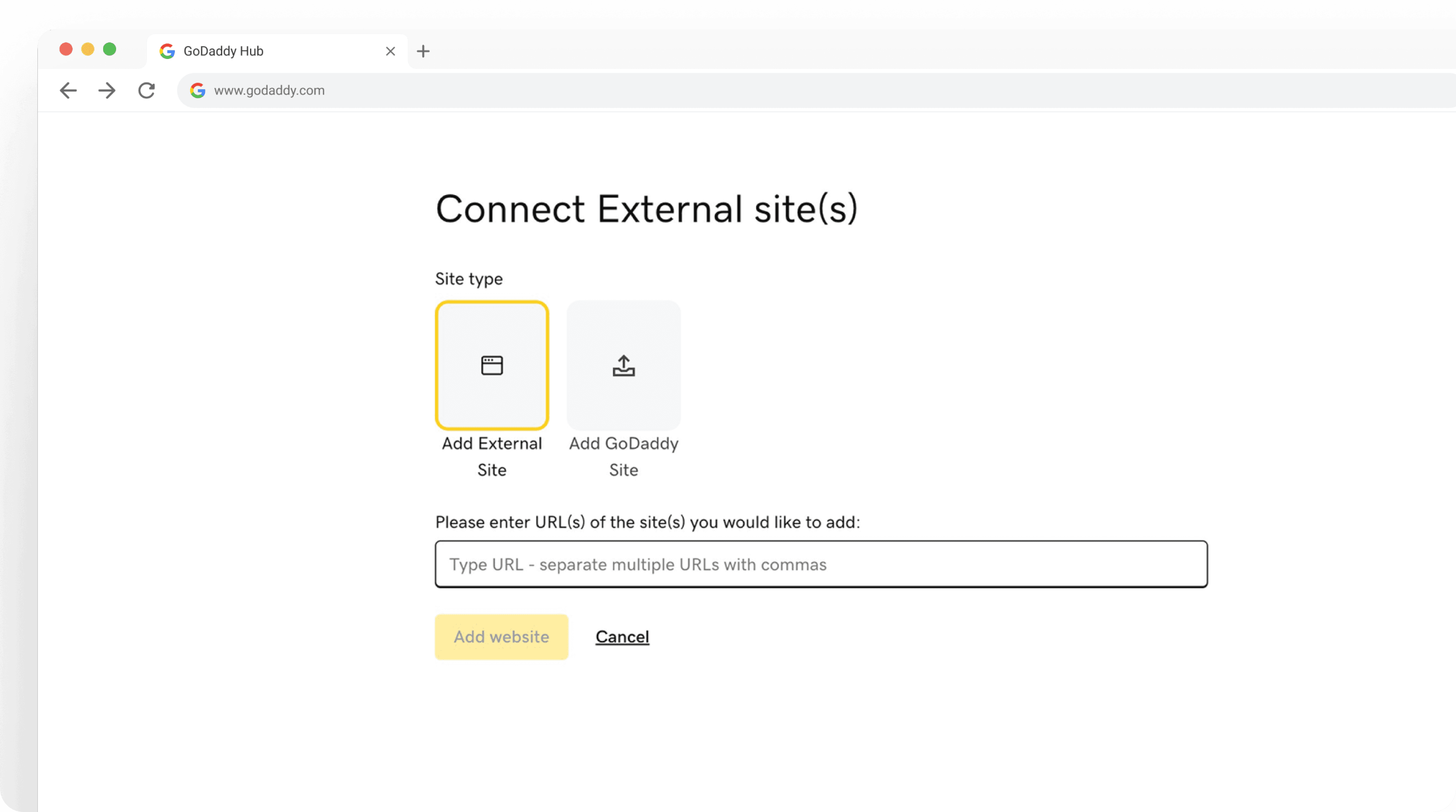Click the Google favicon on the GoDaddy Hub tab
This screenshot has height=812, width=1456.
[167, 52]
